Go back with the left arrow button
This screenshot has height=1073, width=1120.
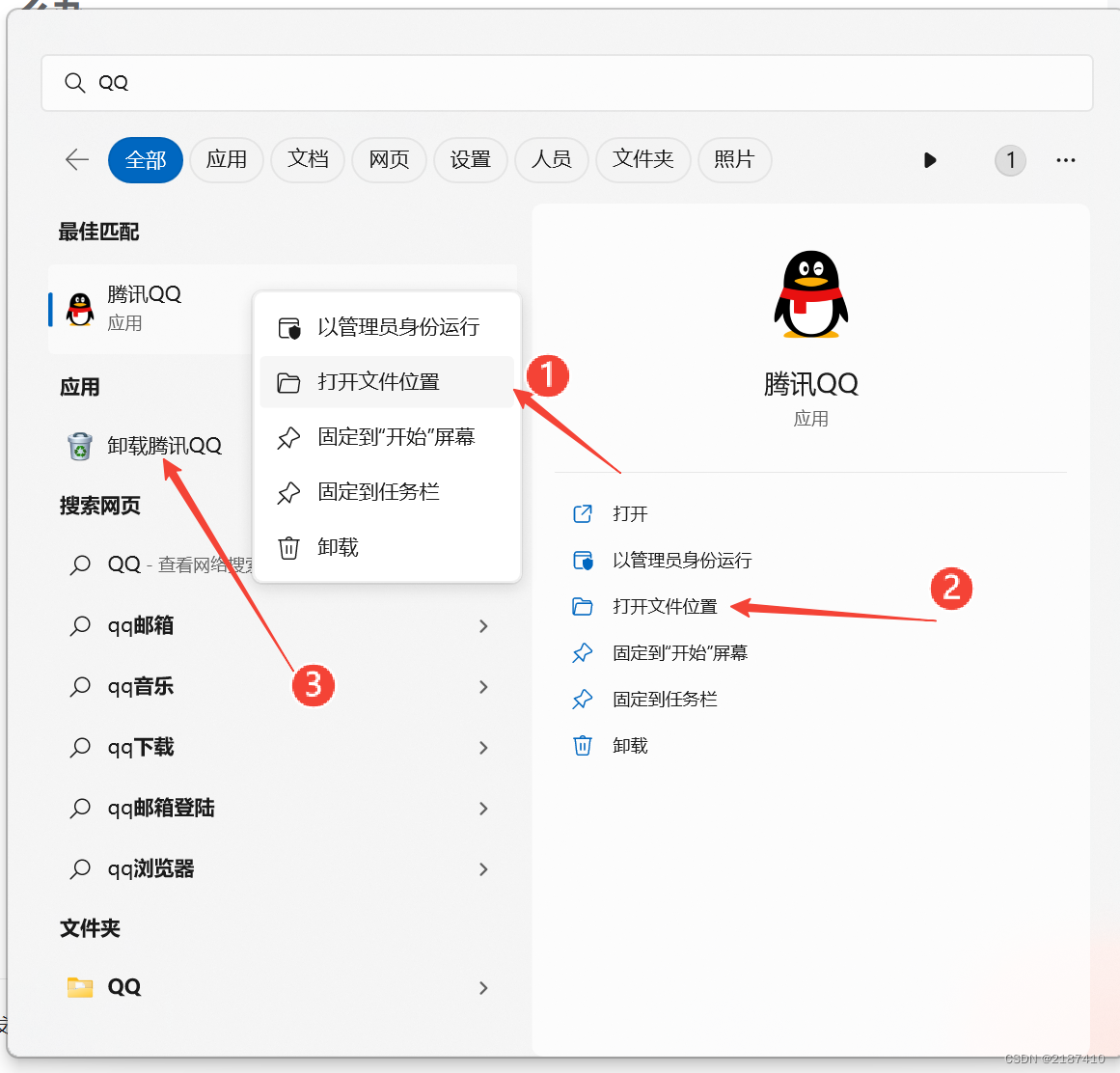(77, 159)
